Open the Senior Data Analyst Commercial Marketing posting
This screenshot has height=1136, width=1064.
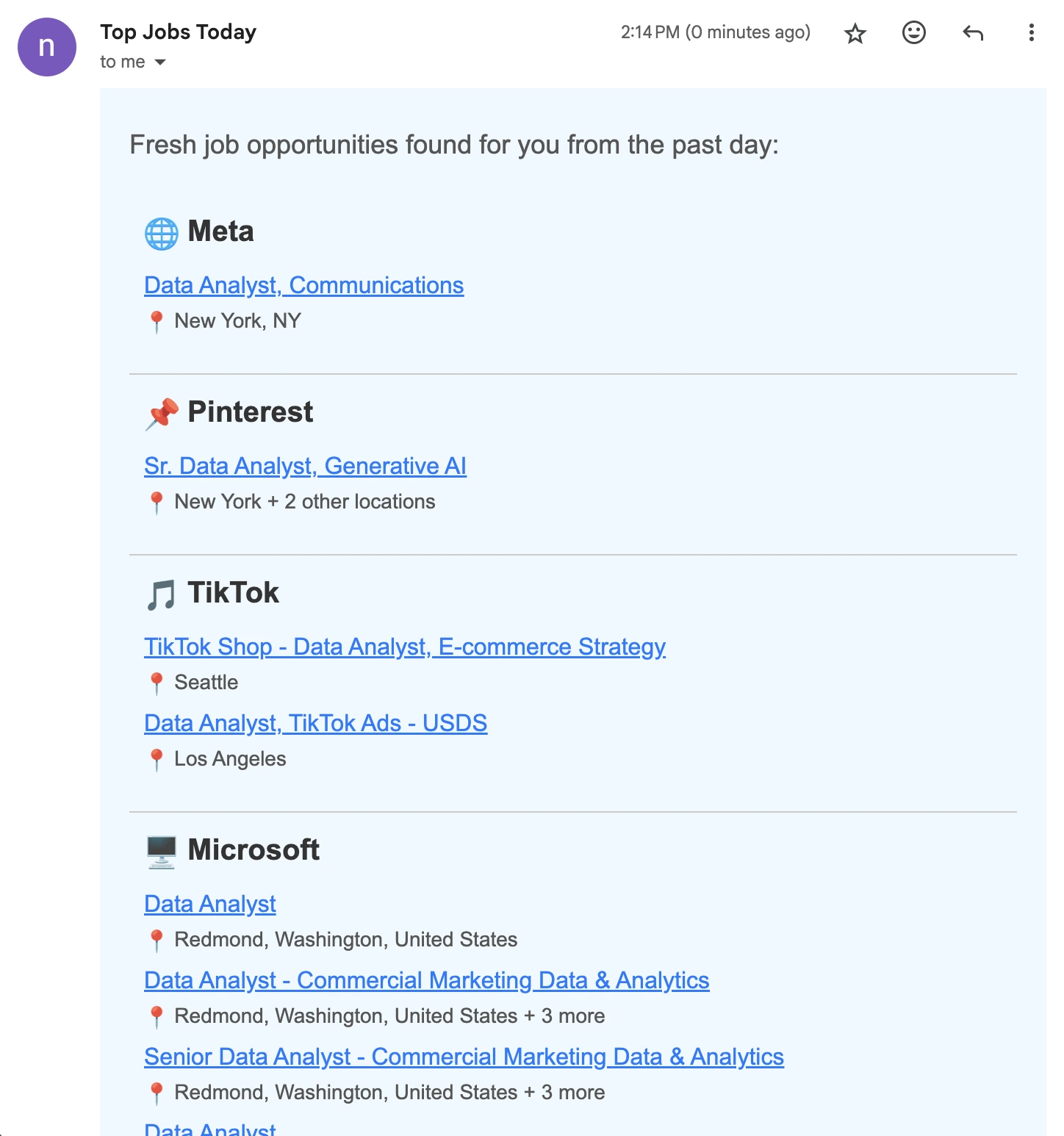point(464,1057)
